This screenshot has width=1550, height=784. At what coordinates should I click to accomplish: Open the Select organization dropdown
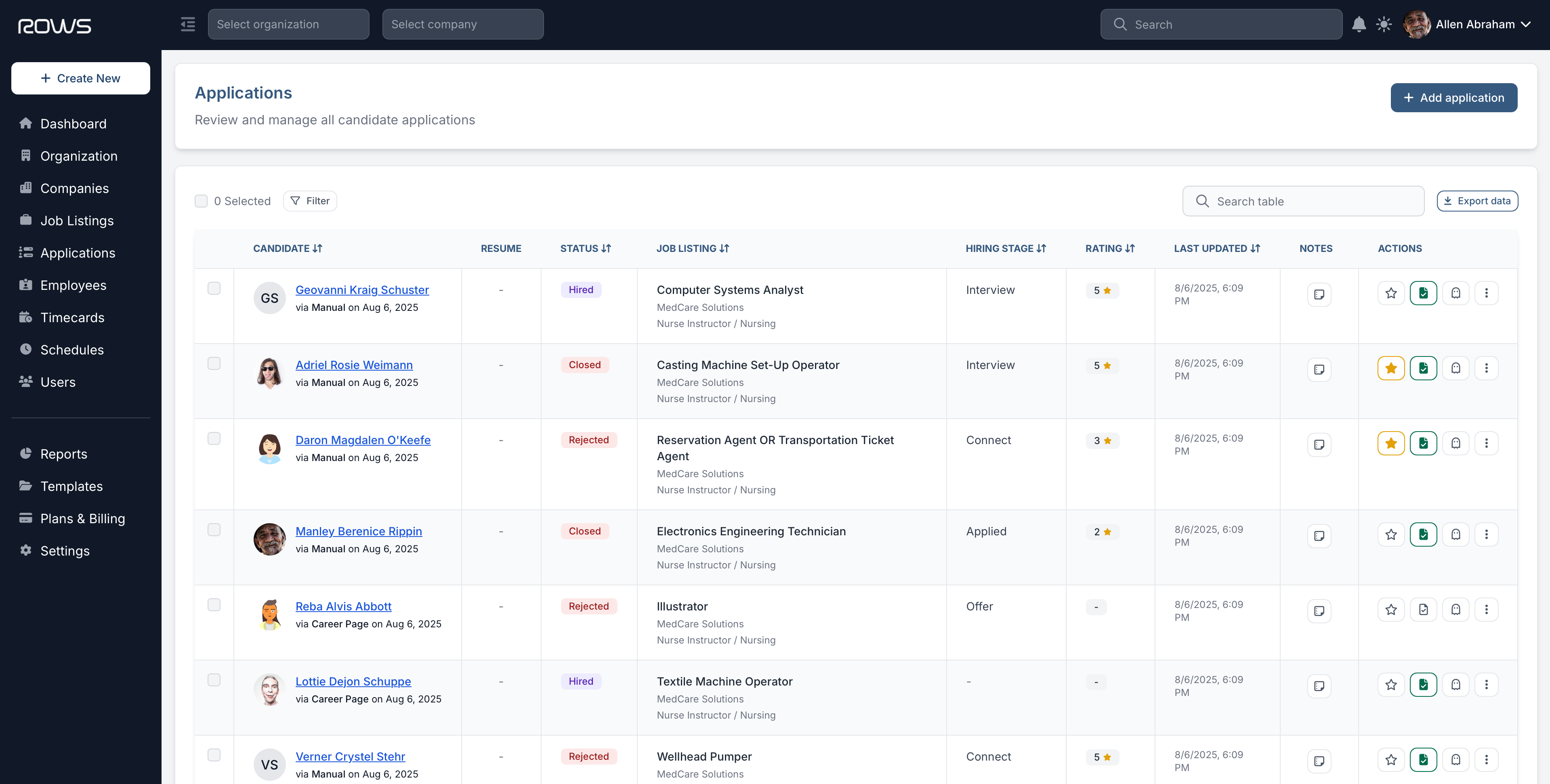(x=288, y=24)
